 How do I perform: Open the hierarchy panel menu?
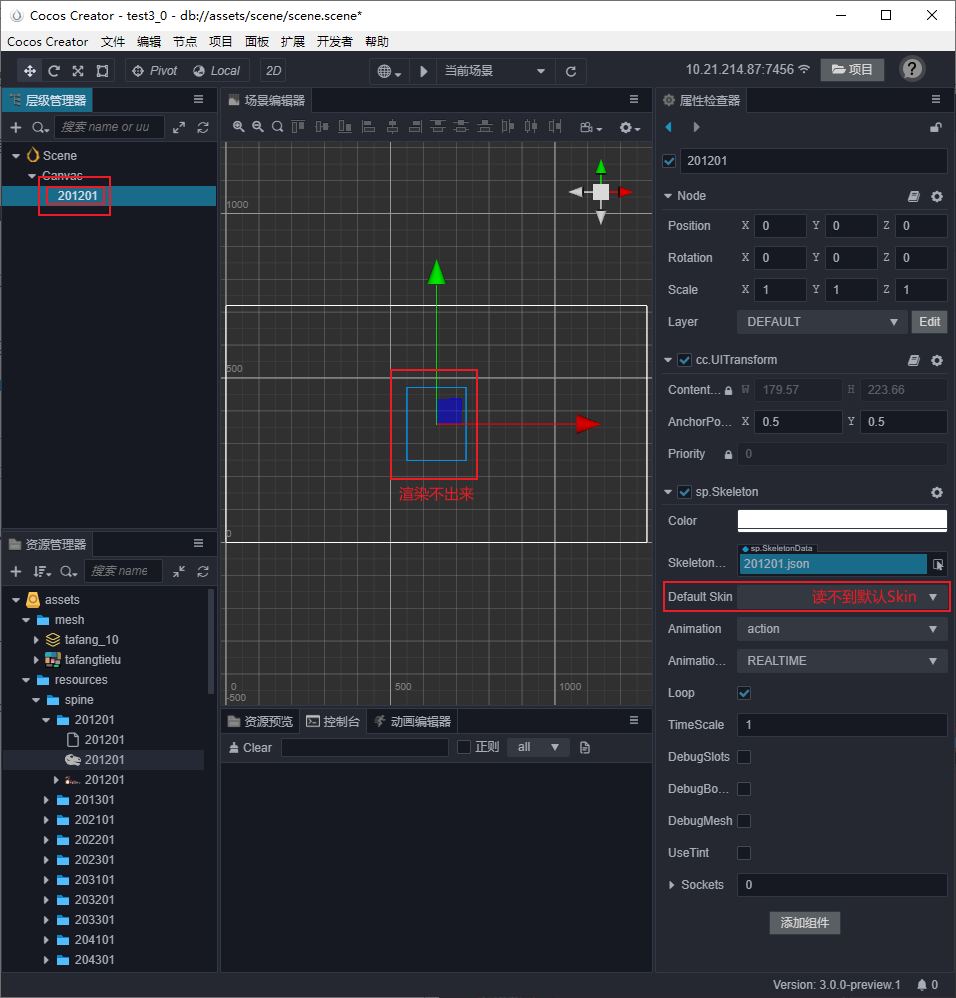tap(199, 99)
